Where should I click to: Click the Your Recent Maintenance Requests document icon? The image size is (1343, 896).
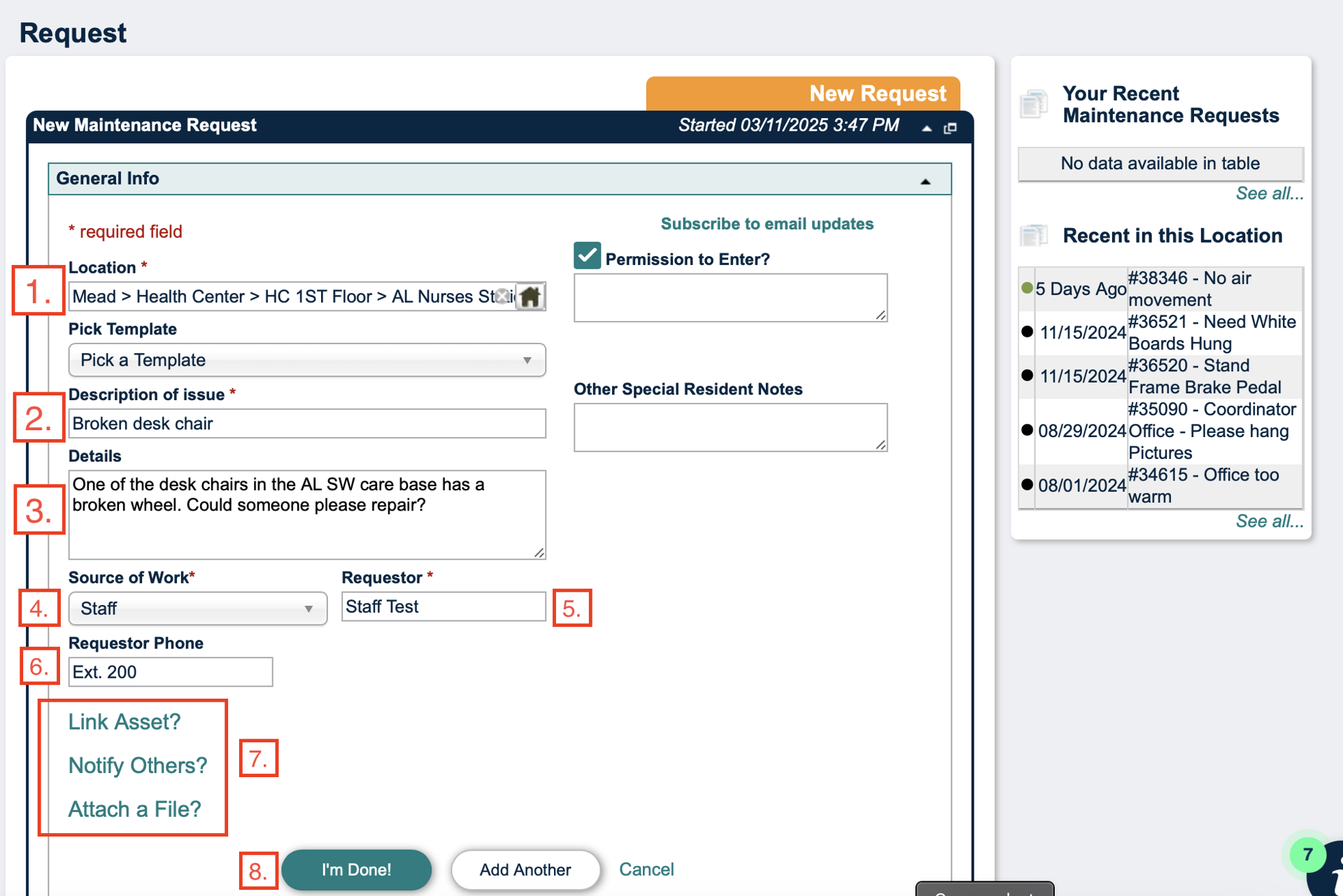click(1034, 104)
